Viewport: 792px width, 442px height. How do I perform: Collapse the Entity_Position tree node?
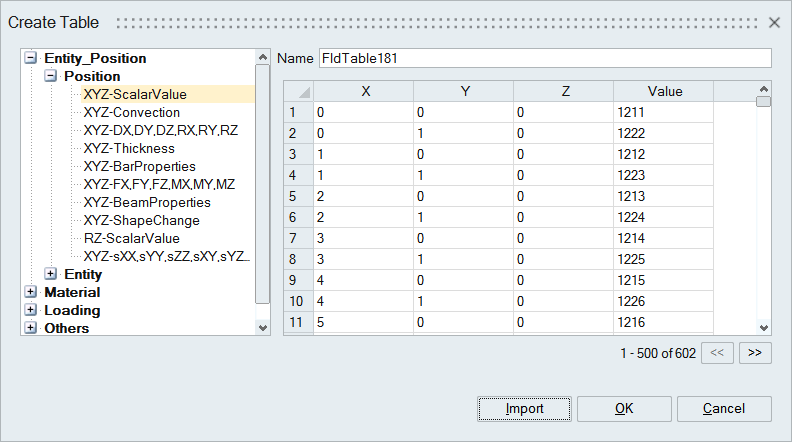click(x=31, y=59)
